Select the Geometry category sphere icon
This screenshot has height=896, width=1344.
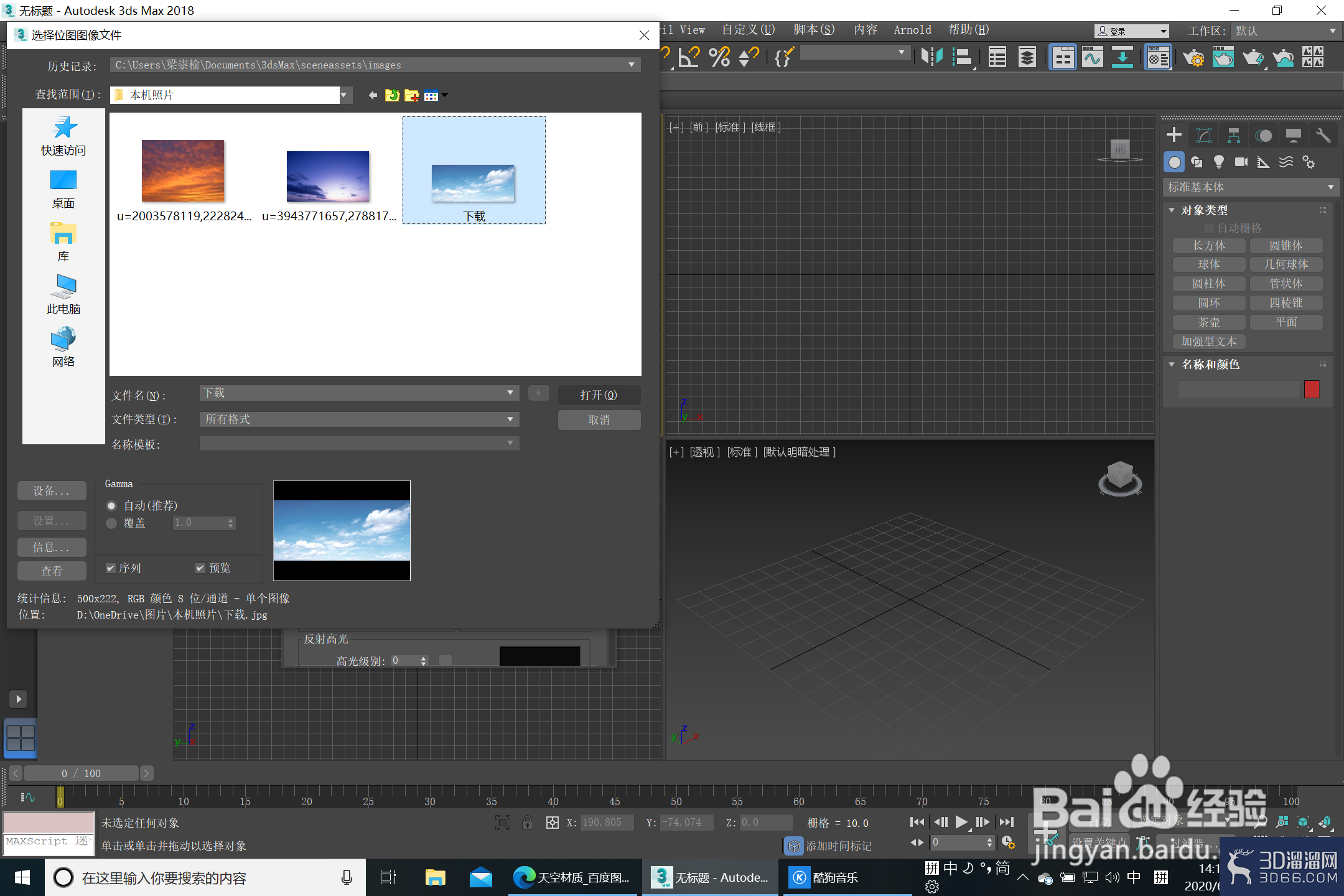pyautogui.click(x=1174, y=162)
